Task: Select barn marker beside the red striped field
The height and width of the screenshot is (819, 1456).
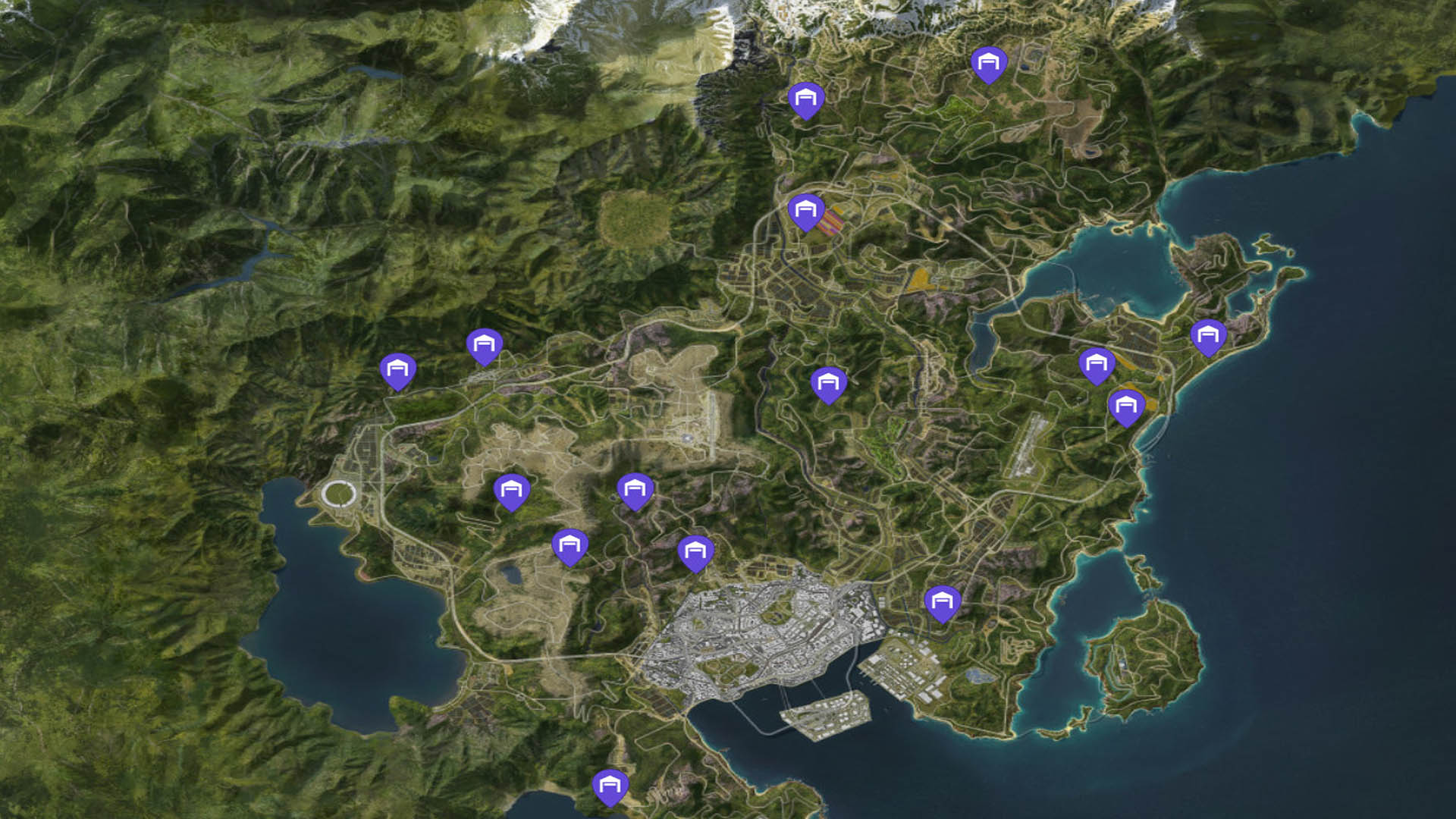Action: click(806, 212)
